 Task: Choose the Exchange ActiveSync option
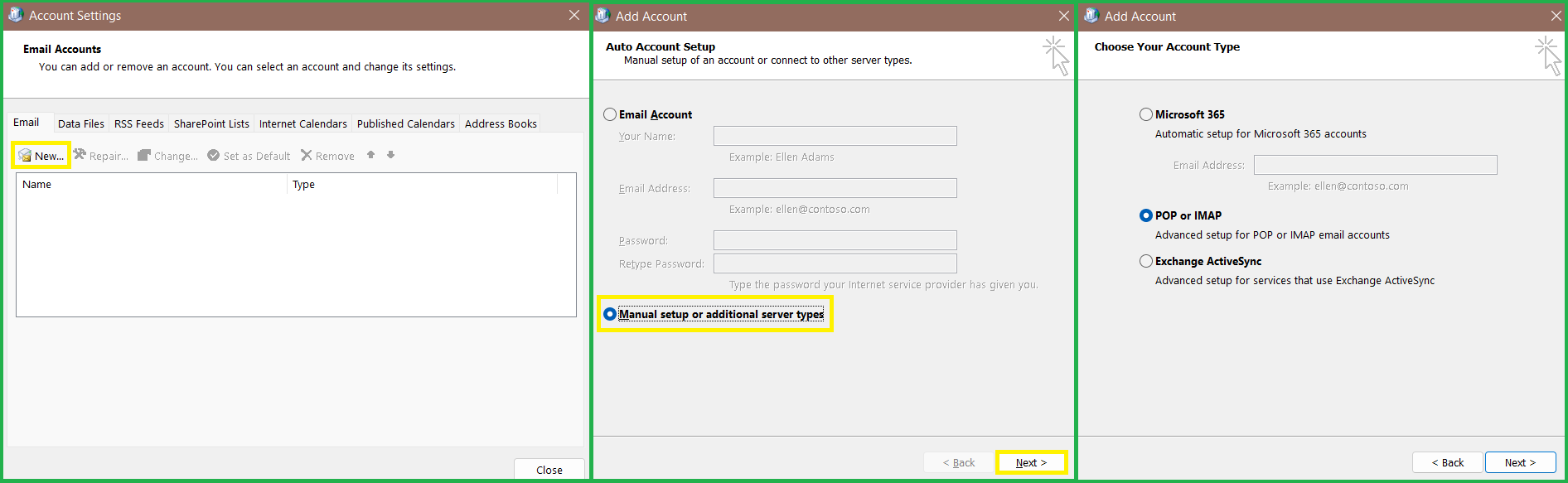coord(1146,261)
